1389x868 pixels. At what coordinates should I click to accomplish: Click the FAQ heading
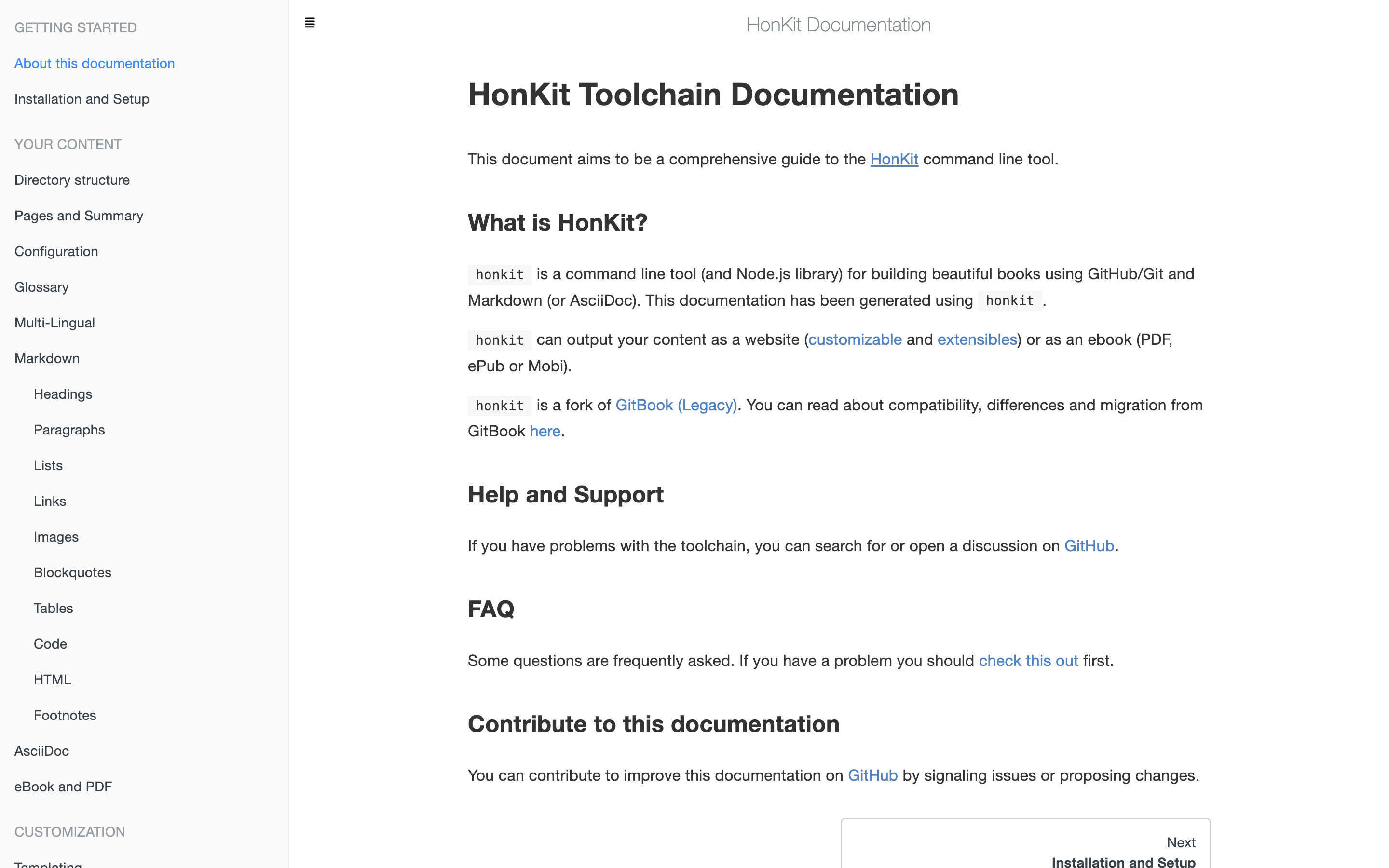(x=491, y=609)
